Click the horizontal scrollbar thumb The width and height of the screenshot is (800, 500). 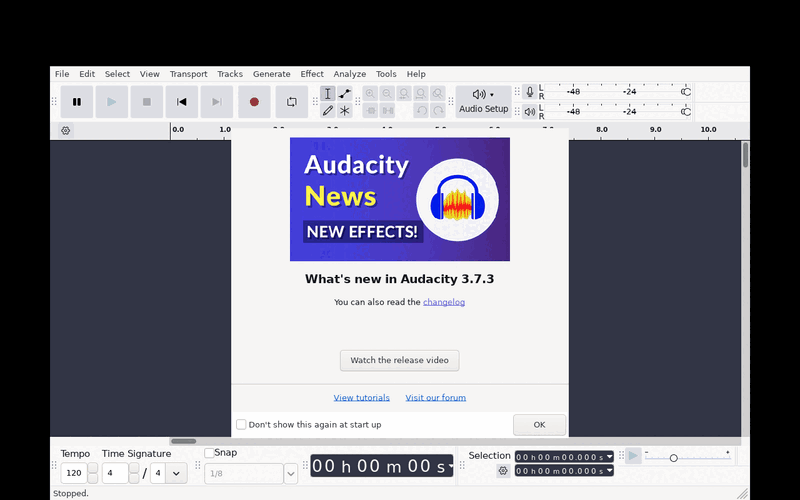point(184,441)
